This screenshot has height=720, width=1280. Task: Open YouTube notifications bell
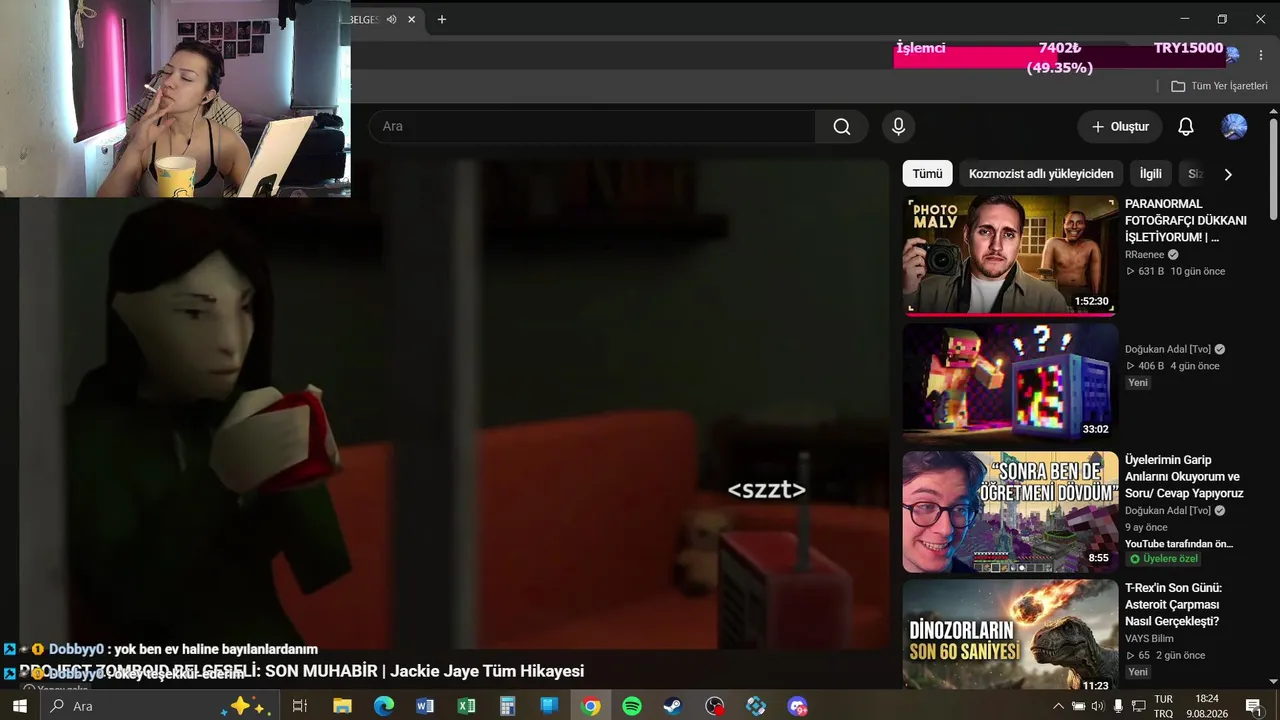tap(1186, 127)
